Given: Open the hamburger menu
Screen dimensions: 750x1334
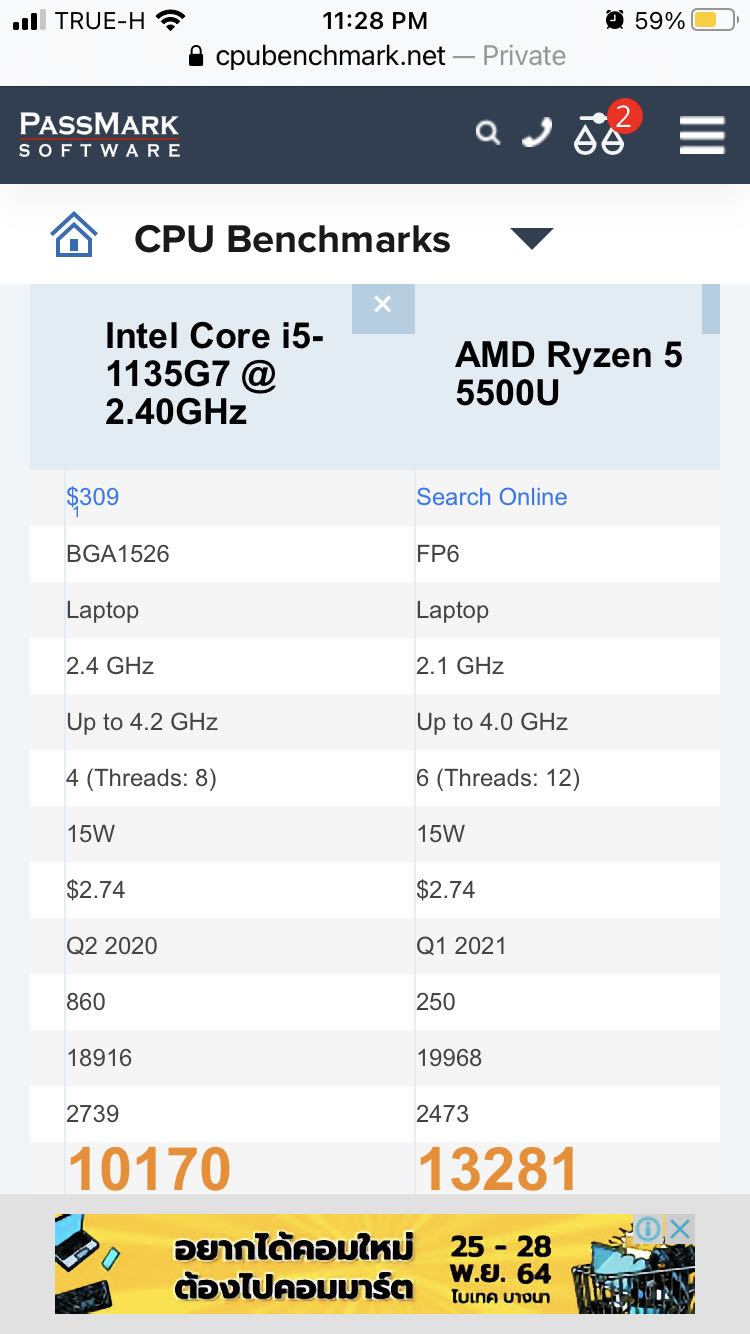Looking at the screenshot, I should click(702, 134).
